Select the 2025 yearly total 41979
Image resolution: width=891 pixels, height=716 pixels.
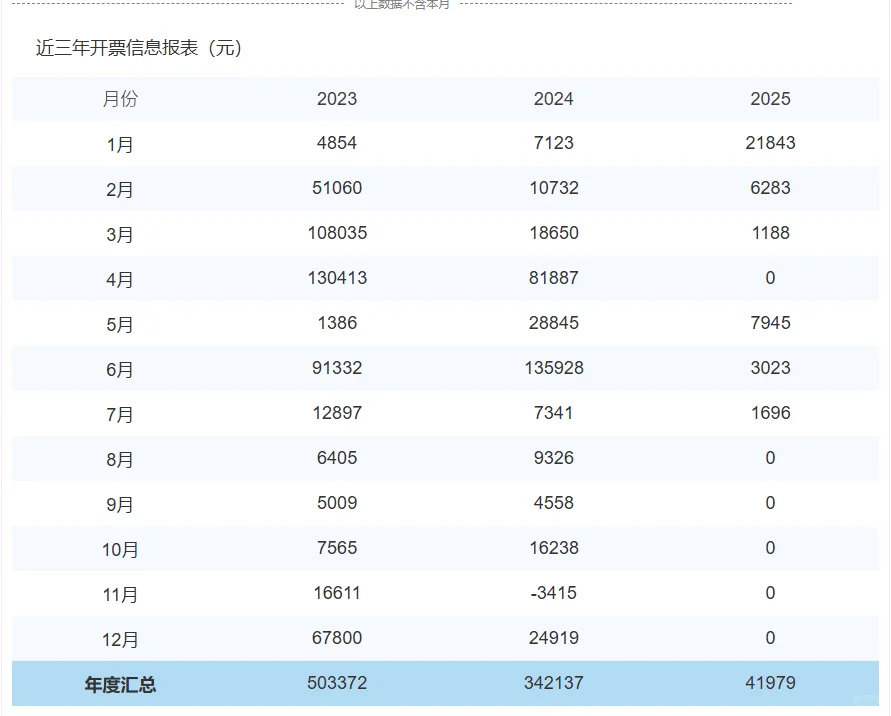click(x=771, y=684)
